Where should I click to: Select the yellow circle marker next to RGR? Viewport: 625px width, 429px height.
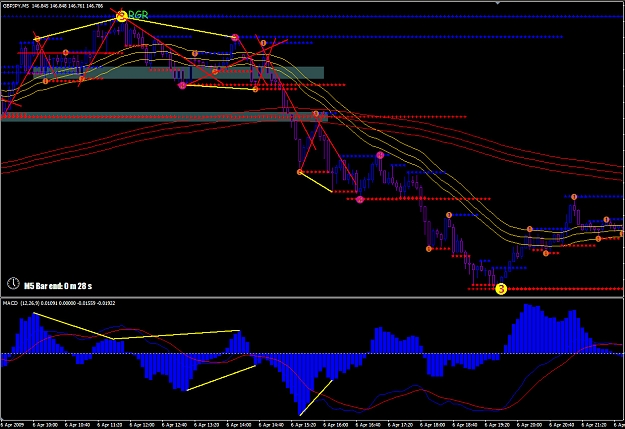coord(122,16)
